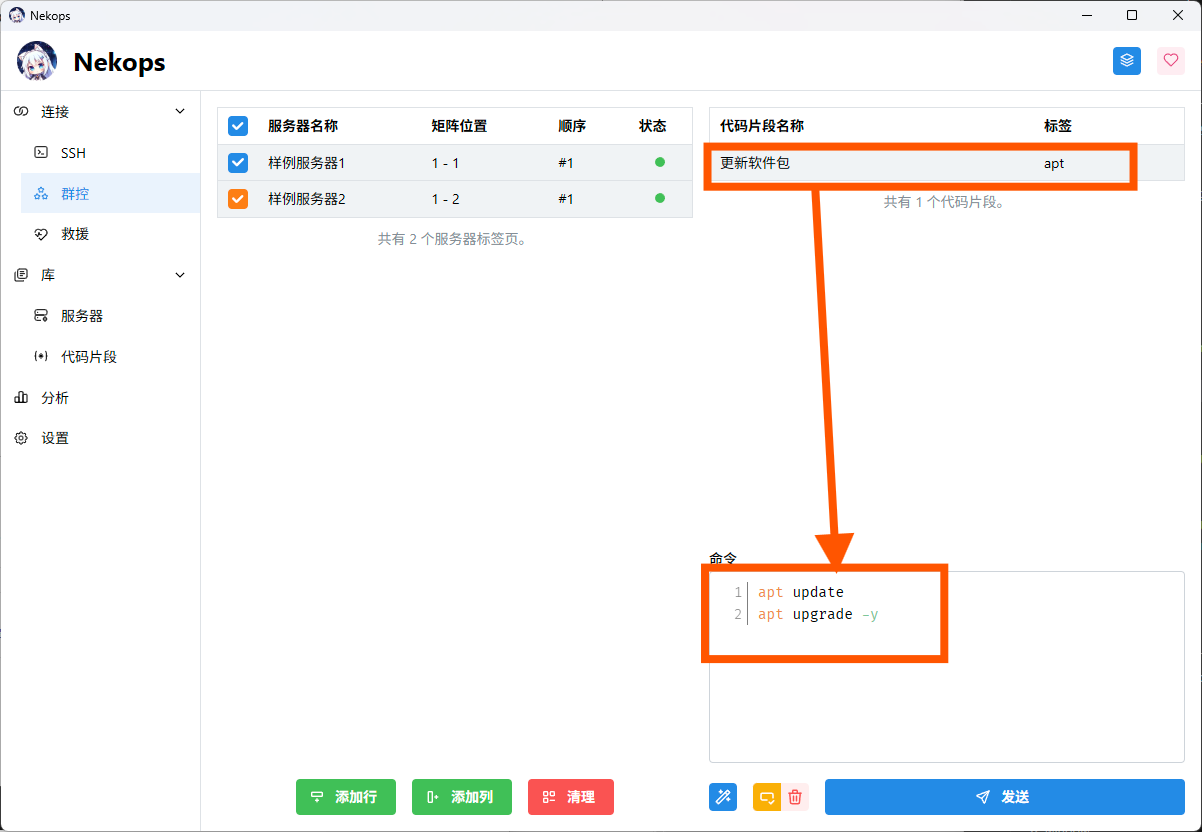Toggle the orange 样例服务器2 checkbox

point(238,199)
